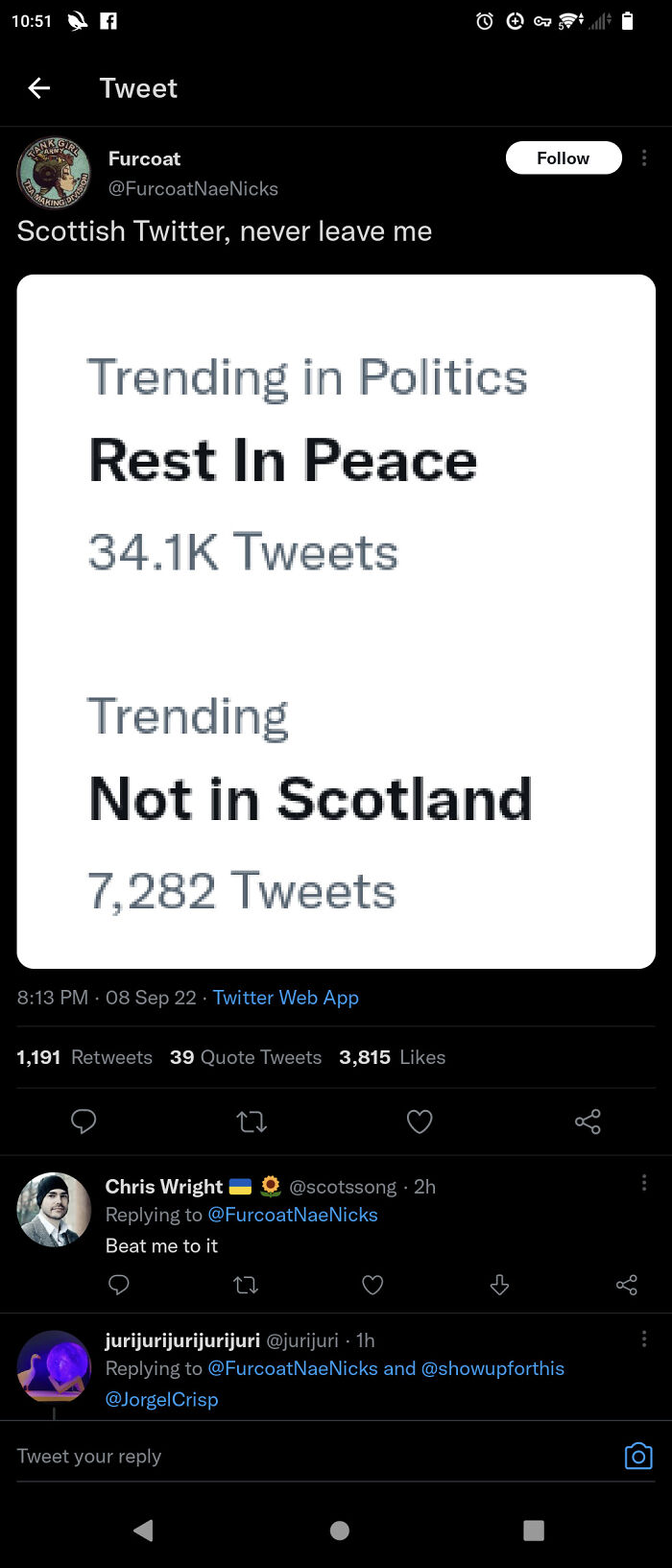Image resolution: width=672 pixels, height=1568 pixels.
Task: Retweet the post using the retweet icon
Action: 252,1122
